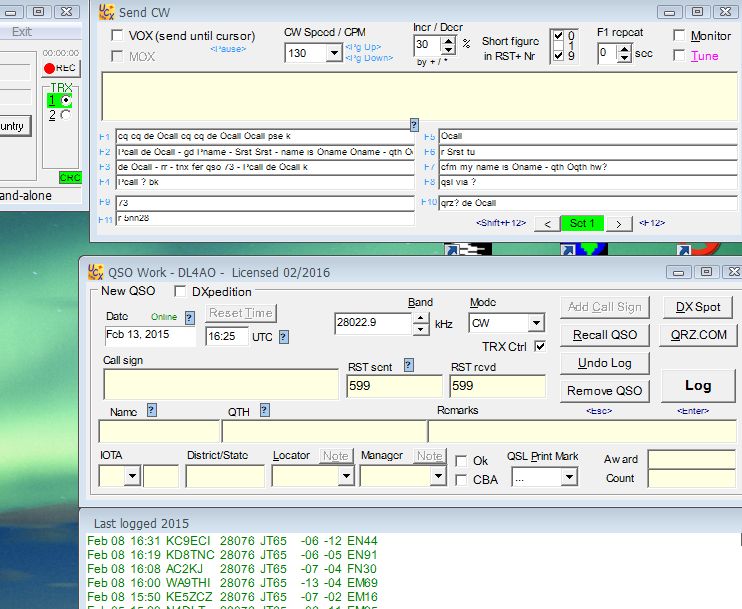Go to the next macro set arrow
The width and height of the screenshot is (742, 609).
[619, 224]
